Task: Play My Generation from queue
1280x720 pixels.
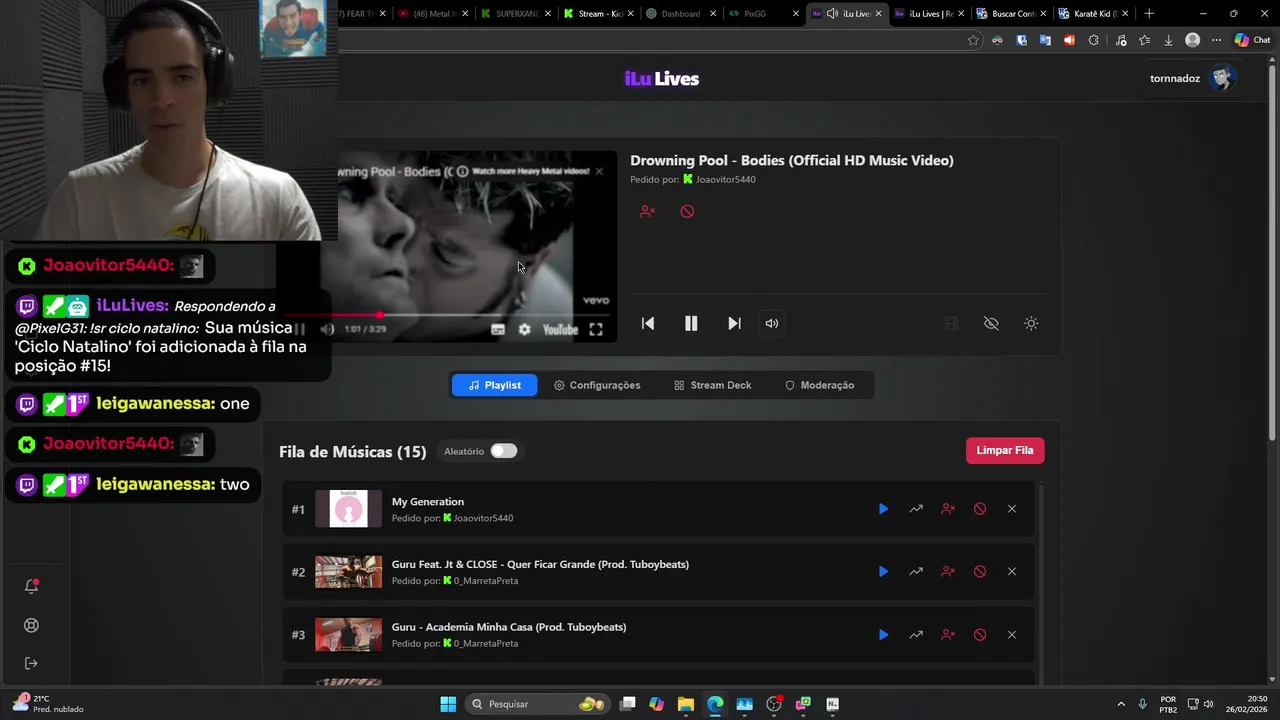Action: point(883,509)
